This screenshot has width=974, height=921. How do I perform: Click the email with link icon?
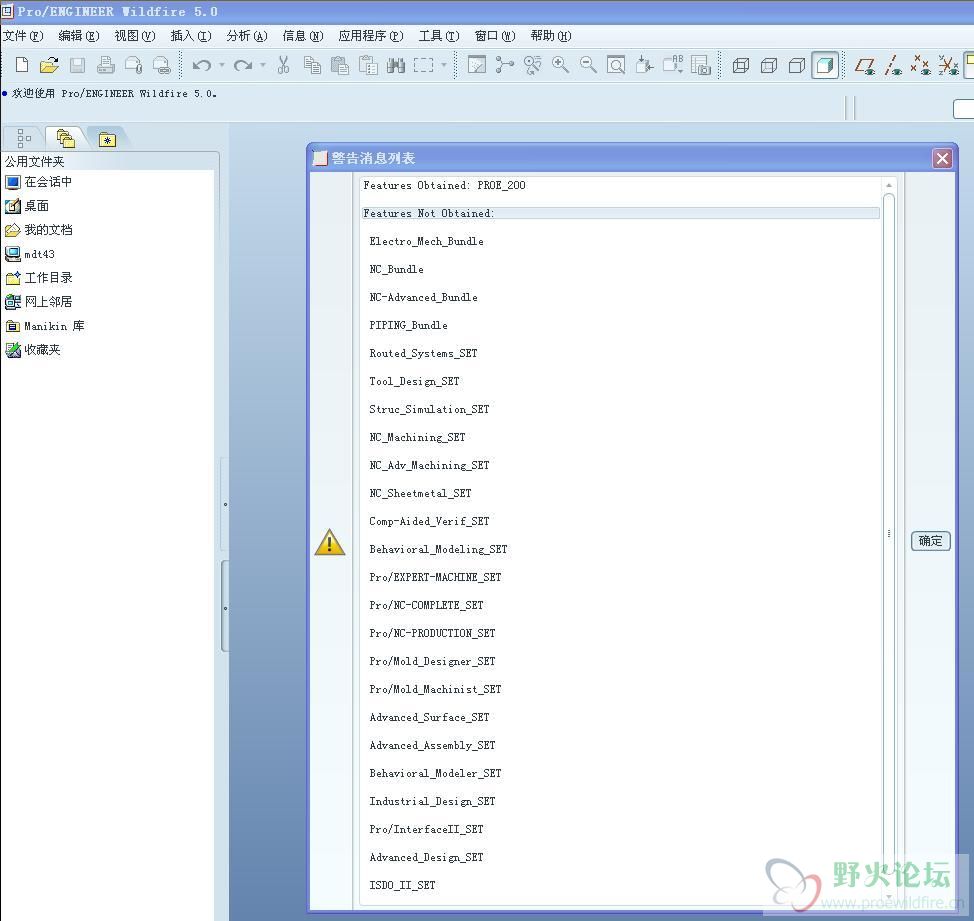(x=162, y=65)
